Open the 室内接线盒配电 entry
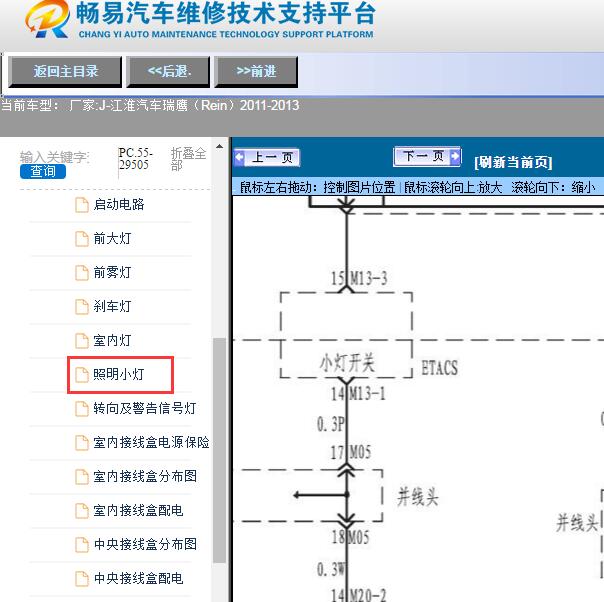Image resolution: width=604 pixels, height=602 pixels. pos(138,510)
